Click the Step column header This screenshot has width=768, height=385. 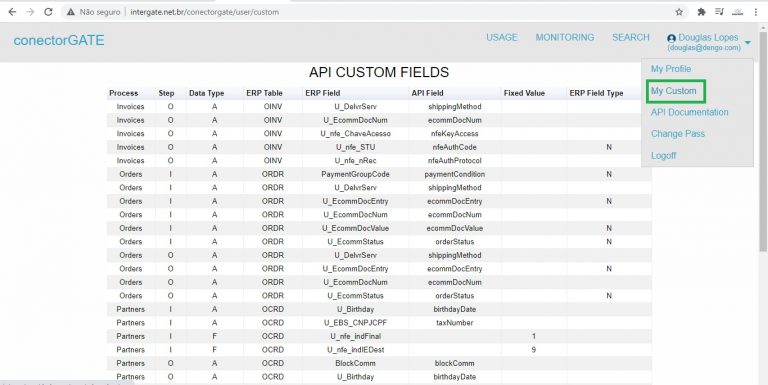tap(166, 93)
